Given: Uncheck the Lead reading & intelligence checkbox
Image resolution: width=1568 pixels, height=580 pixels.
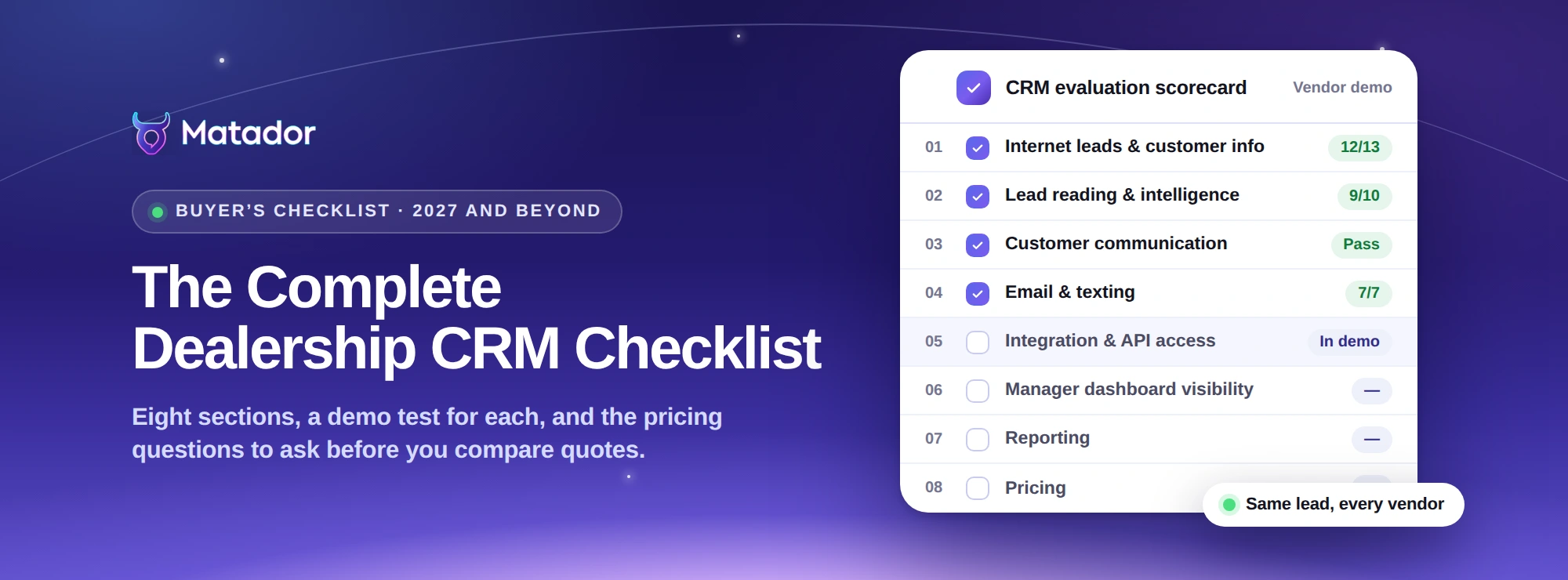Looking at the screenshot, I should 978,196.
